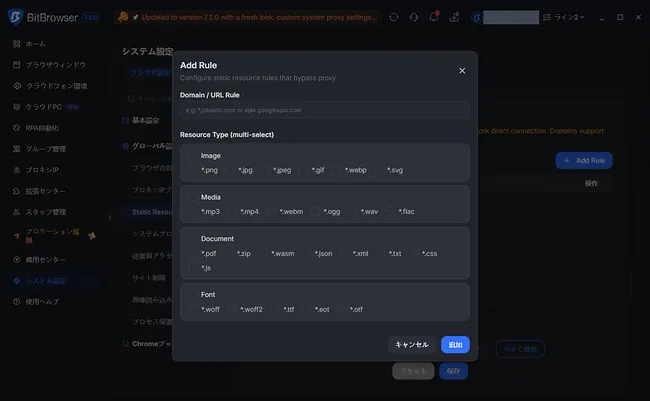Image resolution: width=650 pixels, height=401 pixels.
Task: Check the *.wav option
Action: click(352, 211)
